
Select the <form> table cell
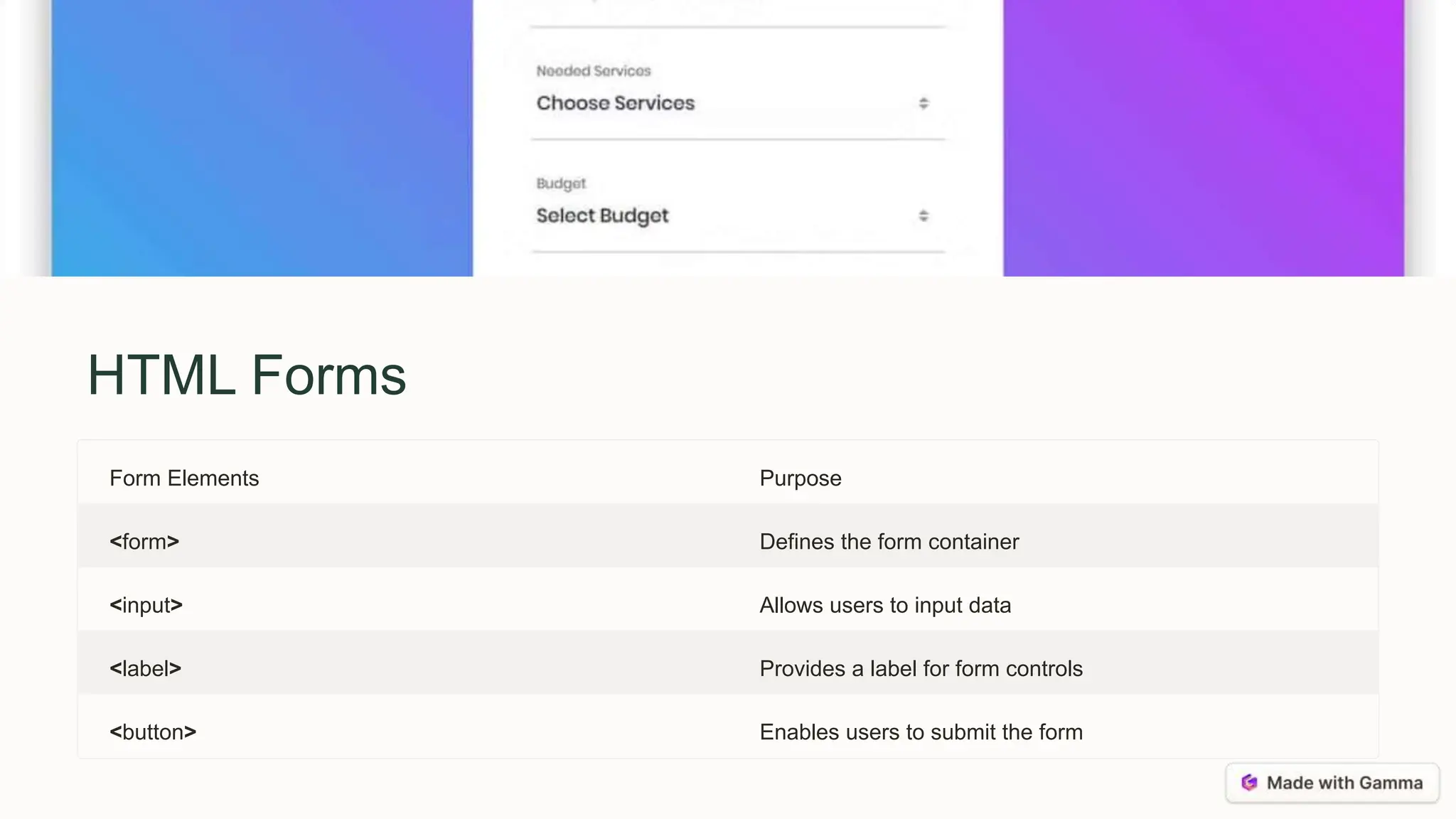coord(144,542)
